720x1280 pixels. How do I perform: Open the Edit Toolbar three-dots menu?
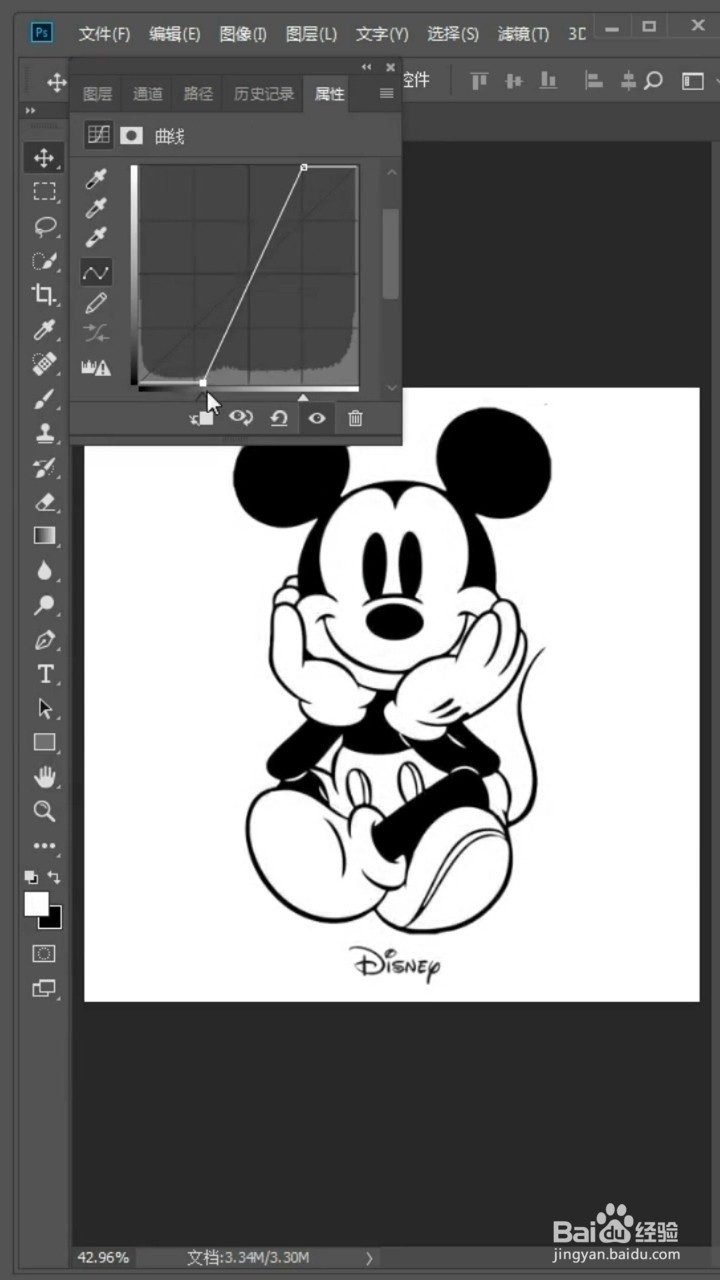pyautogui.click(x=44, y=846)
